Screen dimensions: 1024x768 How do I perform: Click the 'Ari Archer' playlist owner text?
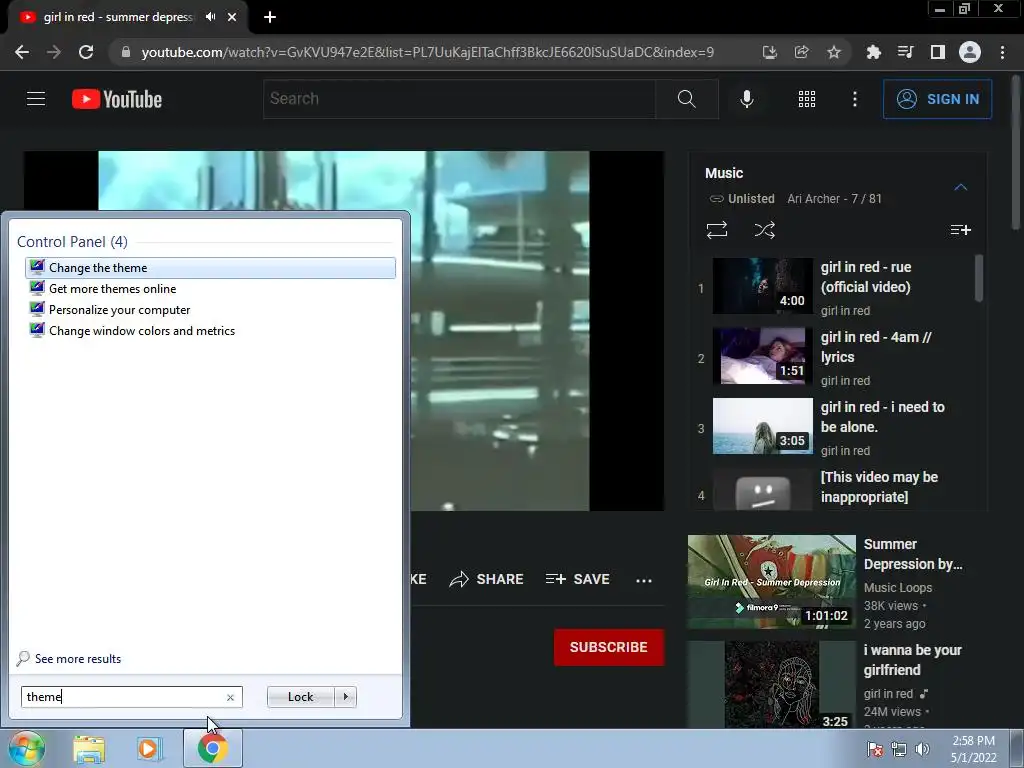[x=813, y=199]
